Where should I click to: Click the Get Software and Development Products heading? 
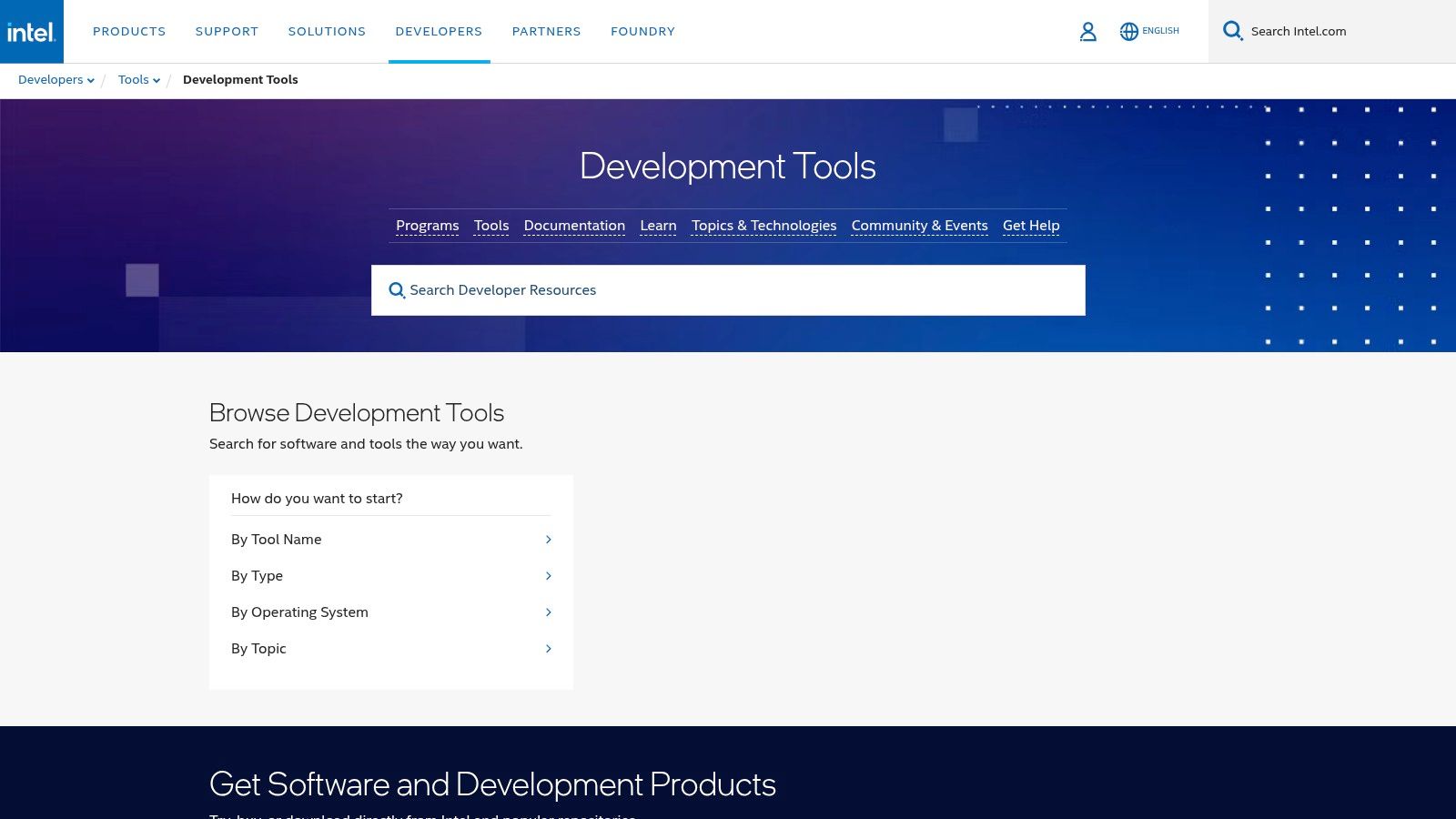[x=492, y=784]
